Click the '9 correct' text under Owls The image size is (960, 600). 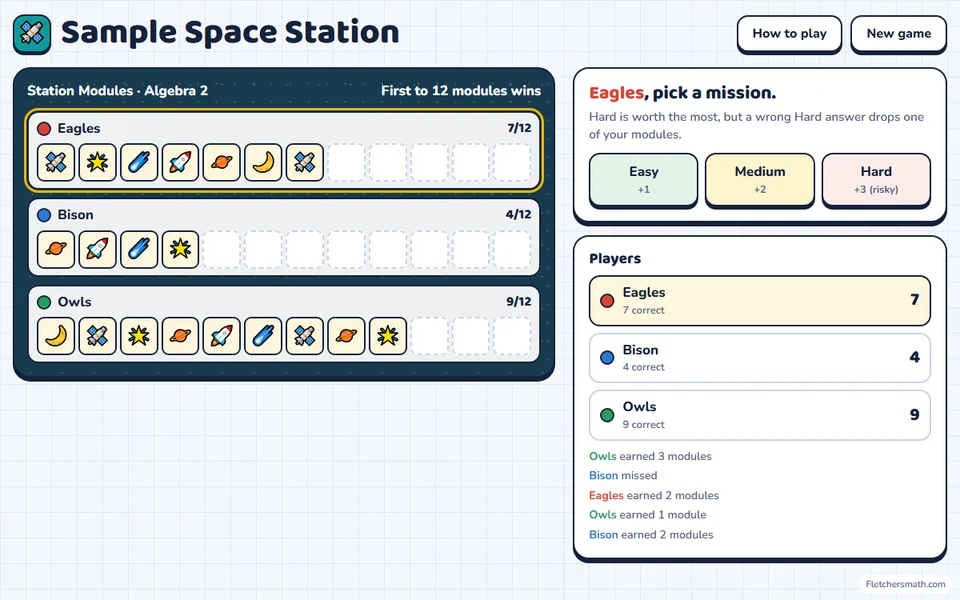pos(643,425)
